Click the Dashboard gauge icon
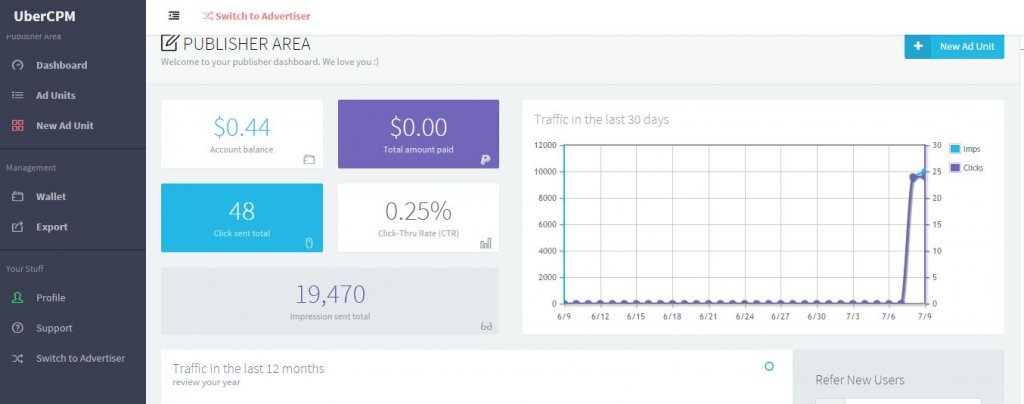The width and height of the screenshot is (1024, 404). pos(18,65)
